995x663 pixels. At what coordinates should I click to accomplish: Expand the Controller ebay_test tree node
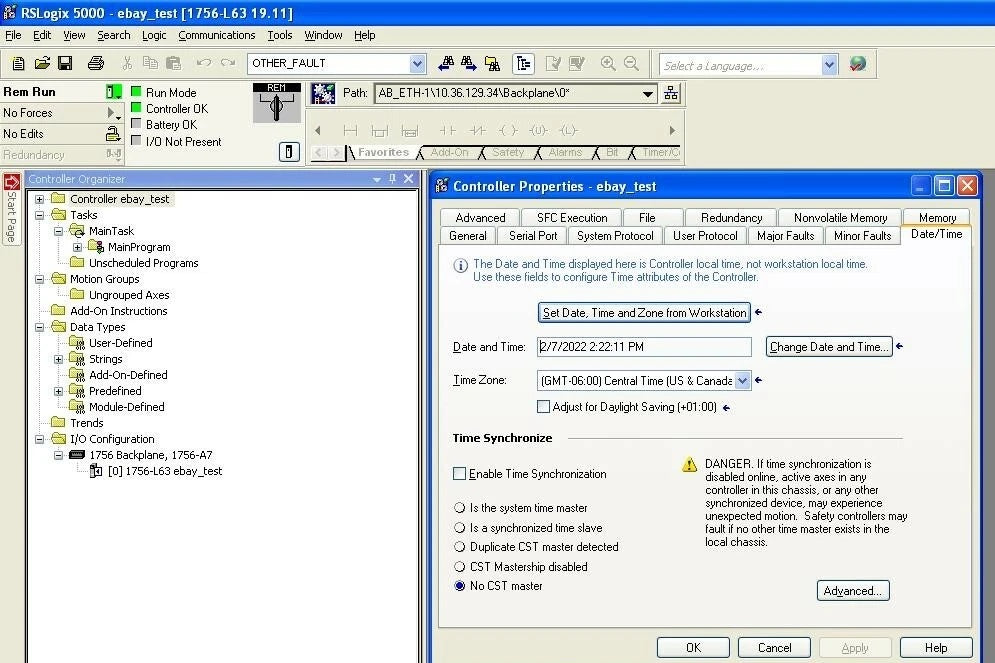pyautogui.click(x=39, y=199)
